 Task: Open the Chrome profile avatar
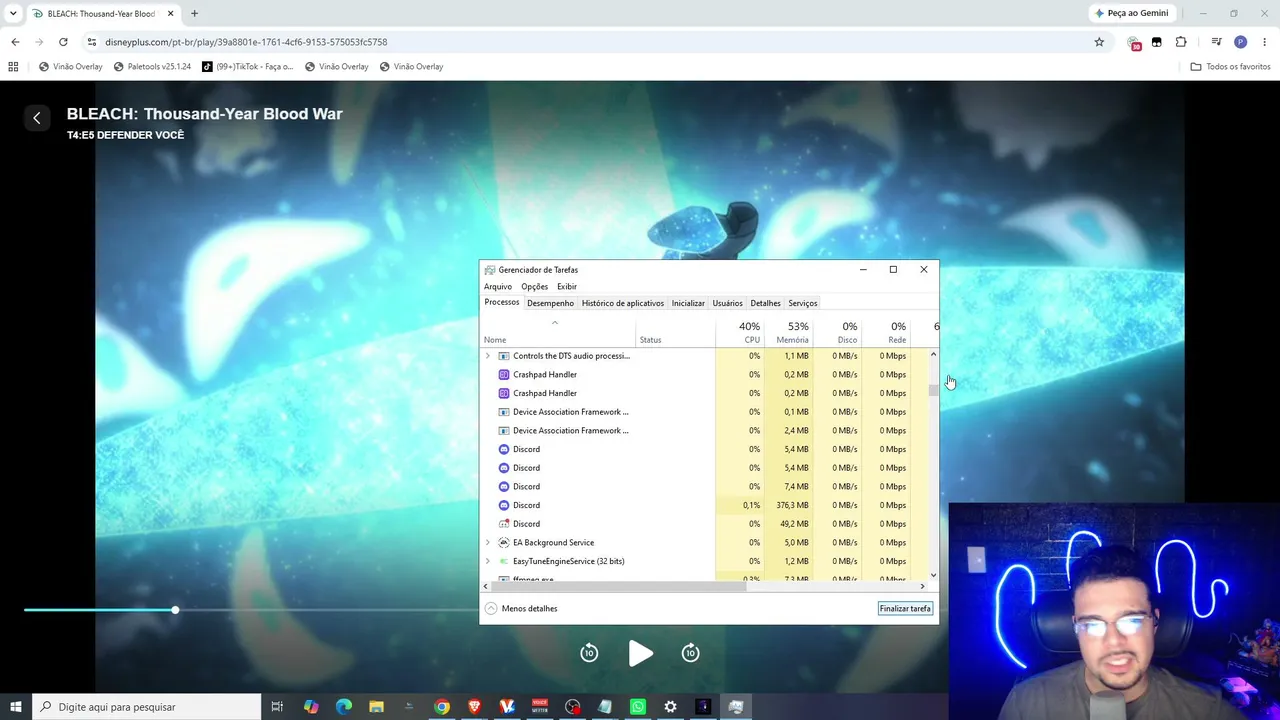point(1240,42)
